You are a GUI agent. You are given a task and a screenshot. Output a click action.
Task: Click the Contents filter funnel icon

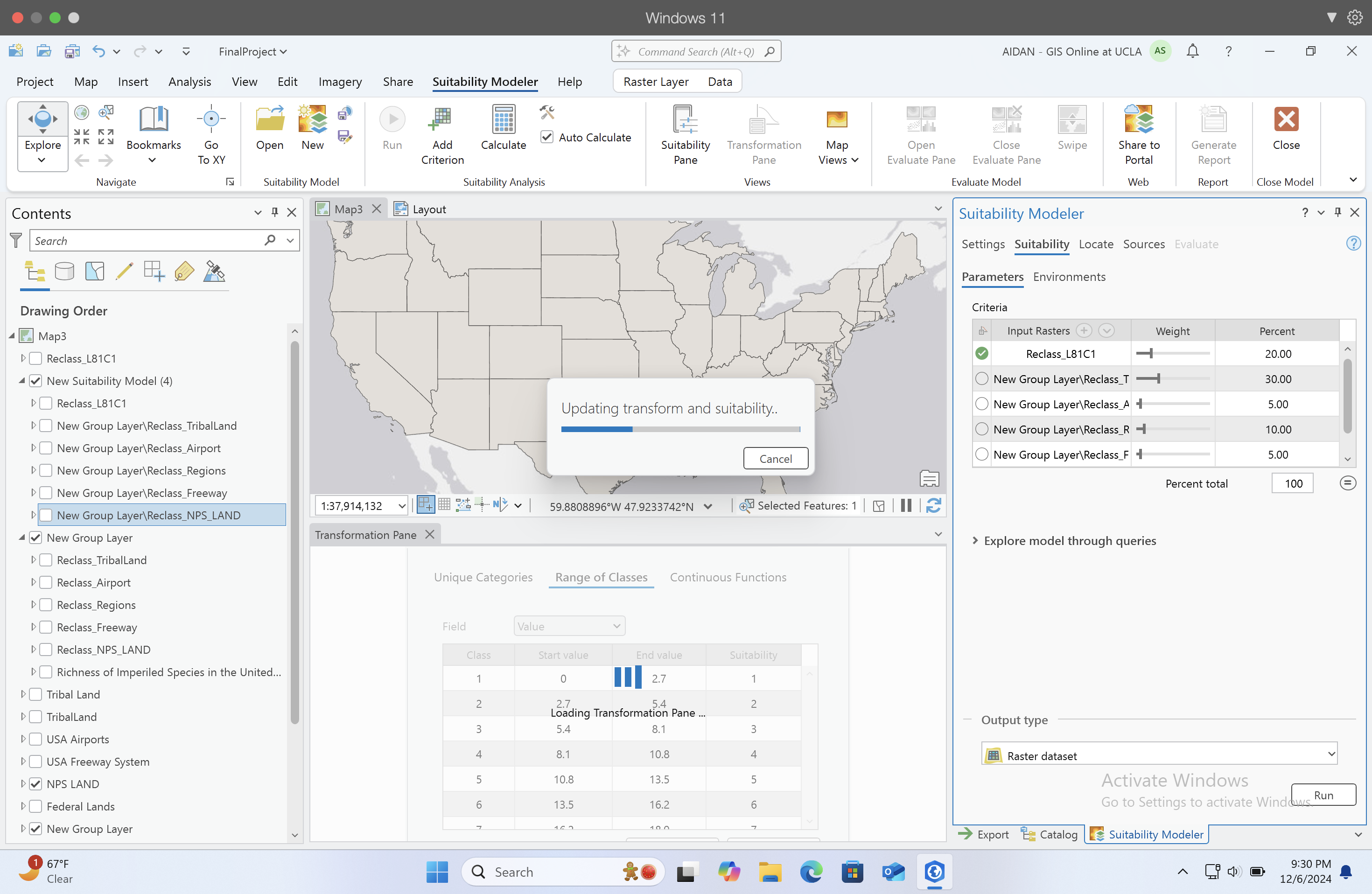[16, 240]
